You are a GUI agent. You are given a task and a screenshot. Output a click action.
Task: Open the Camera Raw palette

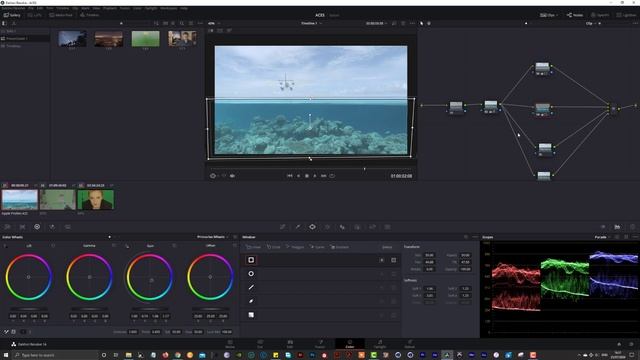coord(7,227)
